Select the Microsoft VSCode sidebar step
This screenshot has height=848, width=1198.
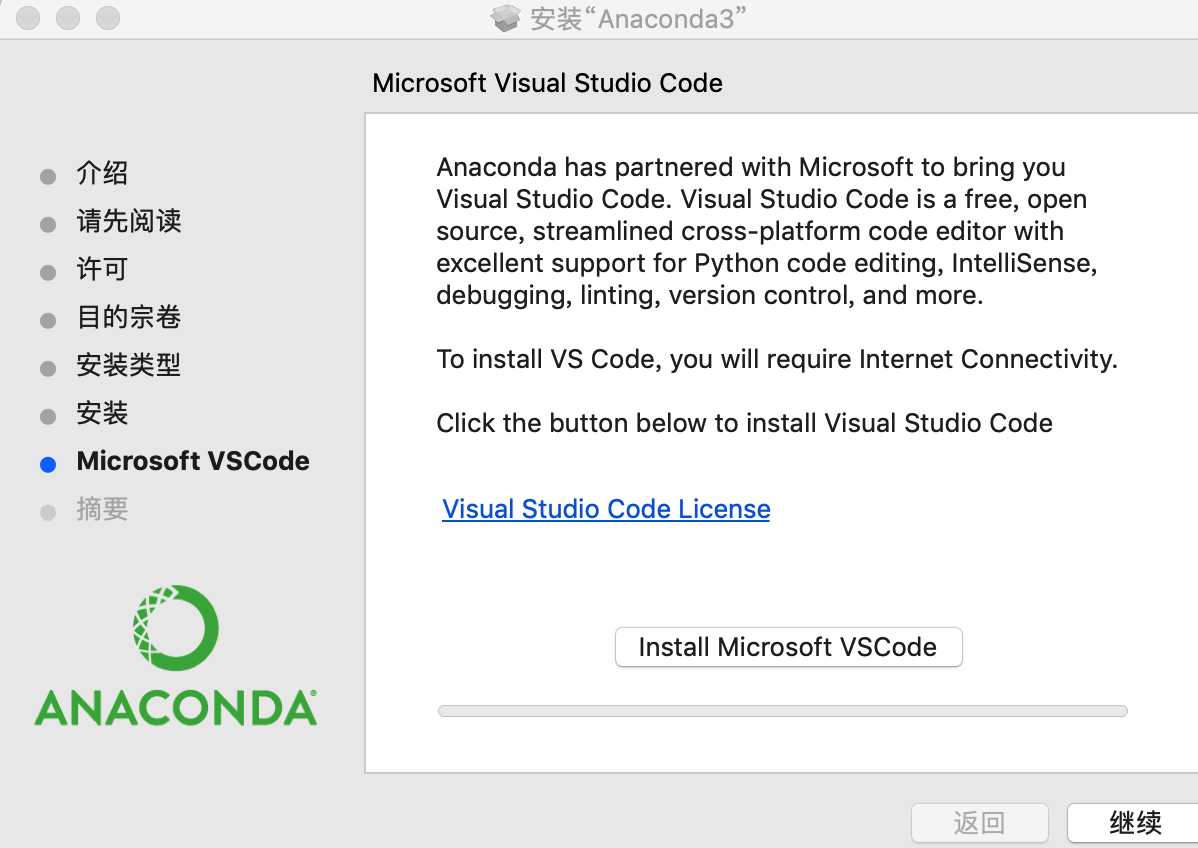[x=193, y=462]
